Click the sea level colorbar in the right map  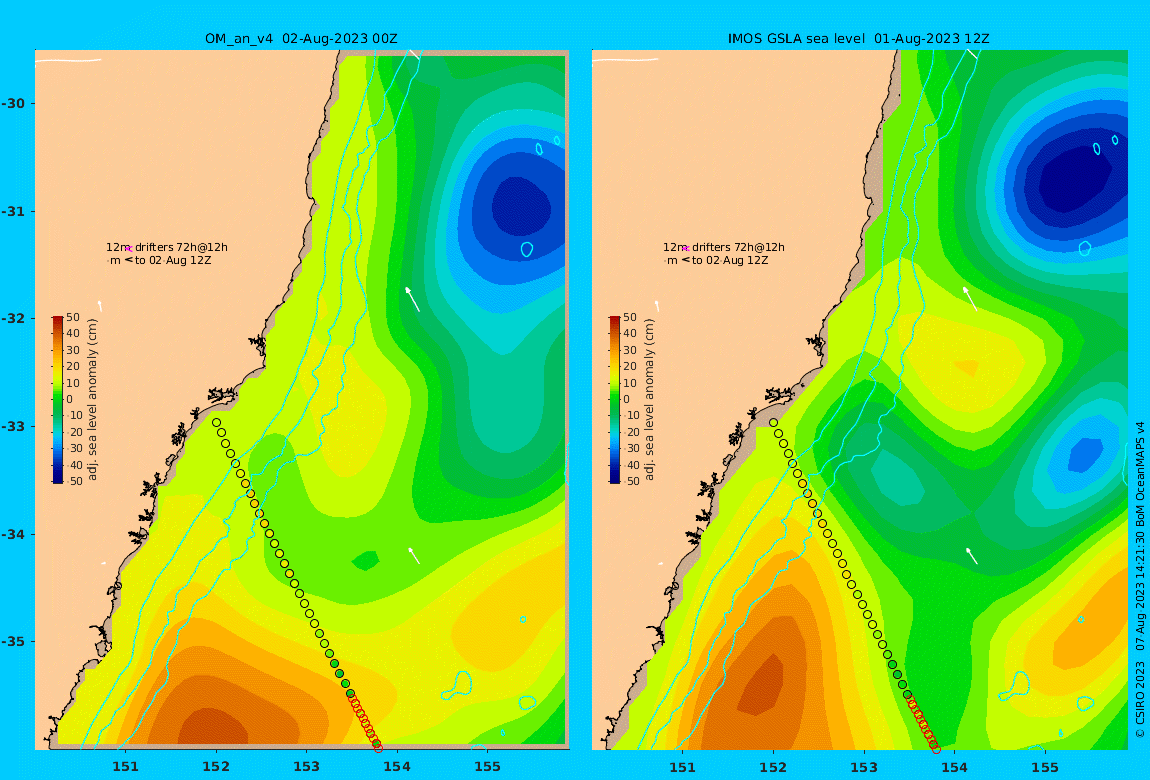coord(615,400)
